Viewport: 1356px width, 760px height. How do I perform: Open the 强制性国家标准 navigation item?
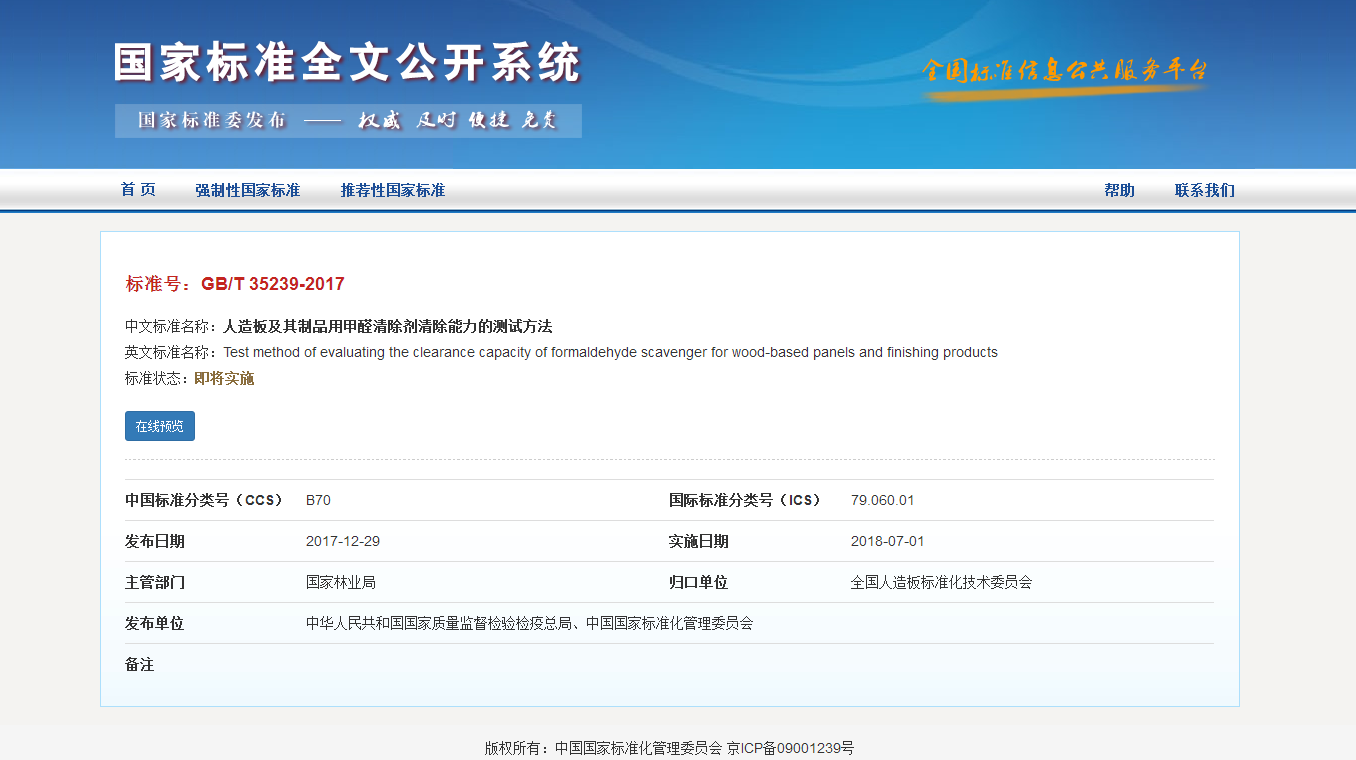[x=247, y=190]
